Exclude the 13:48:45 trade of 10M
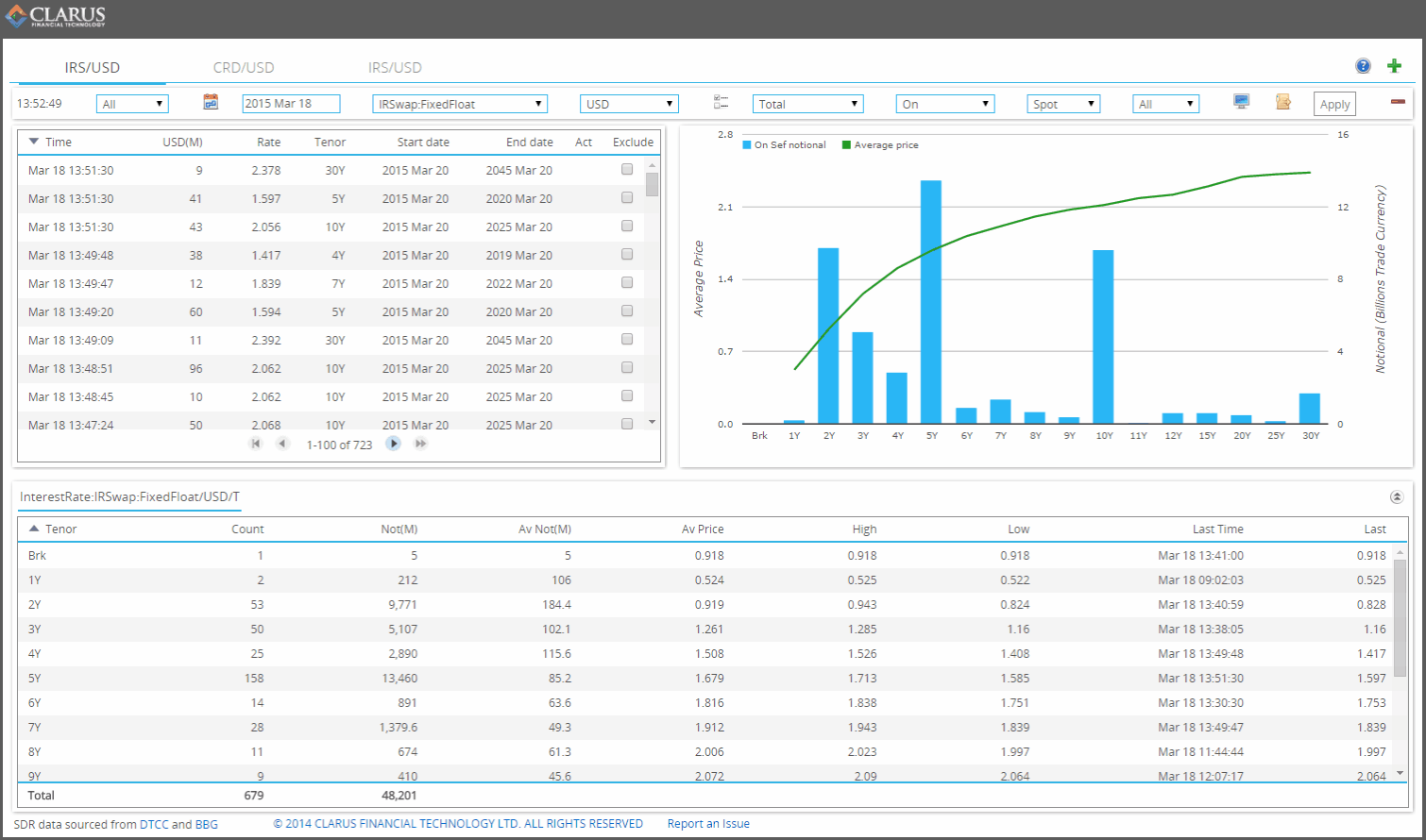 pos(627,396)
